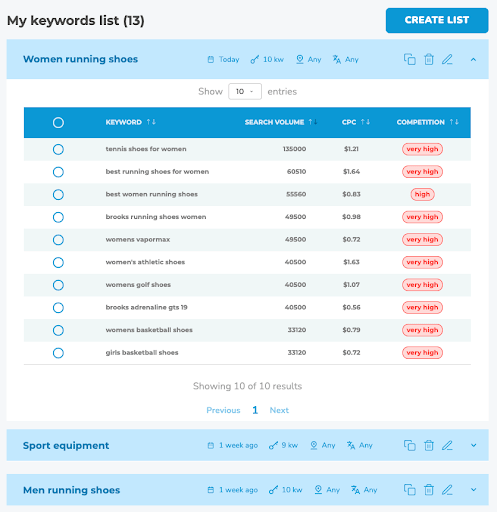Collapse the Women running shoes list

coord(473,60)
